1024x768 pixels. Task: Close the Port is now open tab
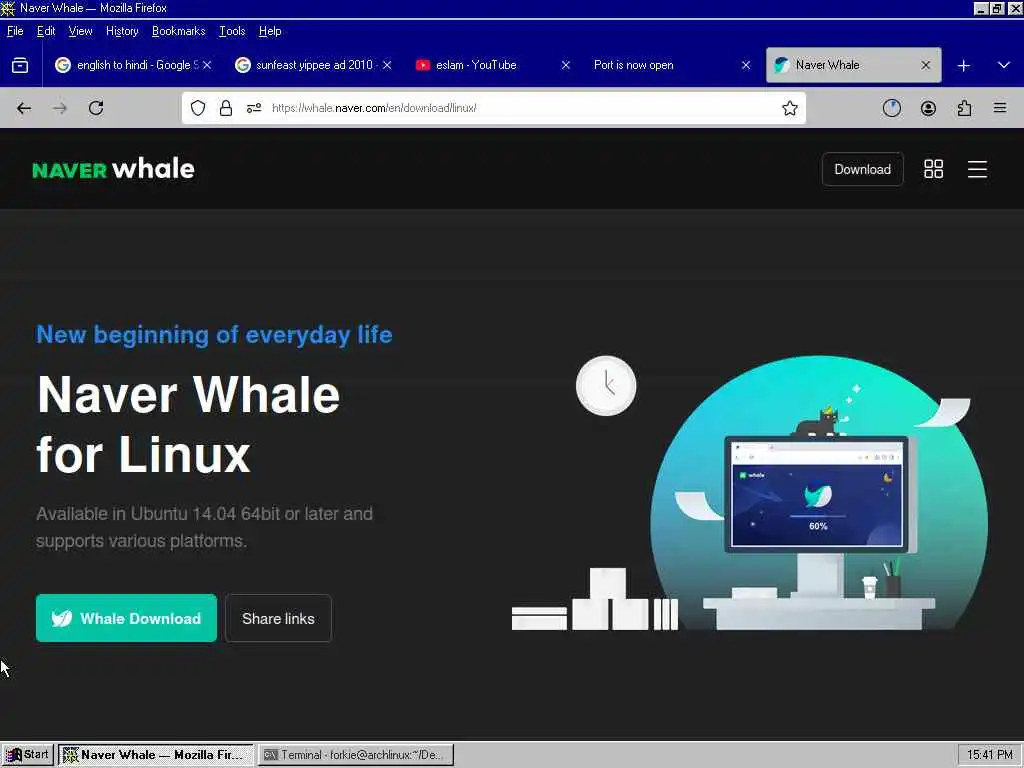click(746, 65)
